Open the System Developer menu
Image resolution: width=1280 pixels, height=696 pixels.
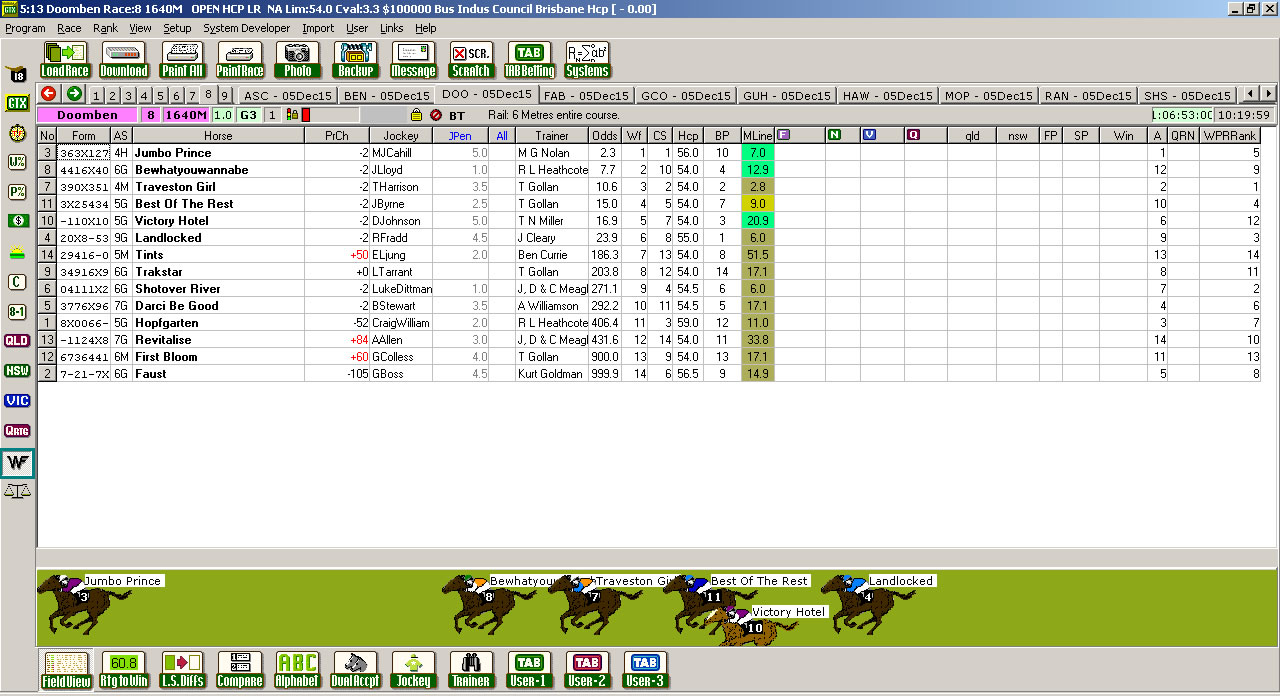coord(246,28)
